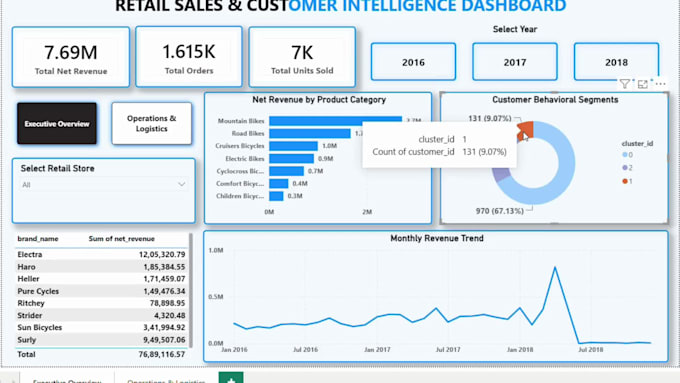Open focus mode for the donut chart visual
Image resolution: width=680 pixels, height=383 pixels.
[x=643, y=84]
